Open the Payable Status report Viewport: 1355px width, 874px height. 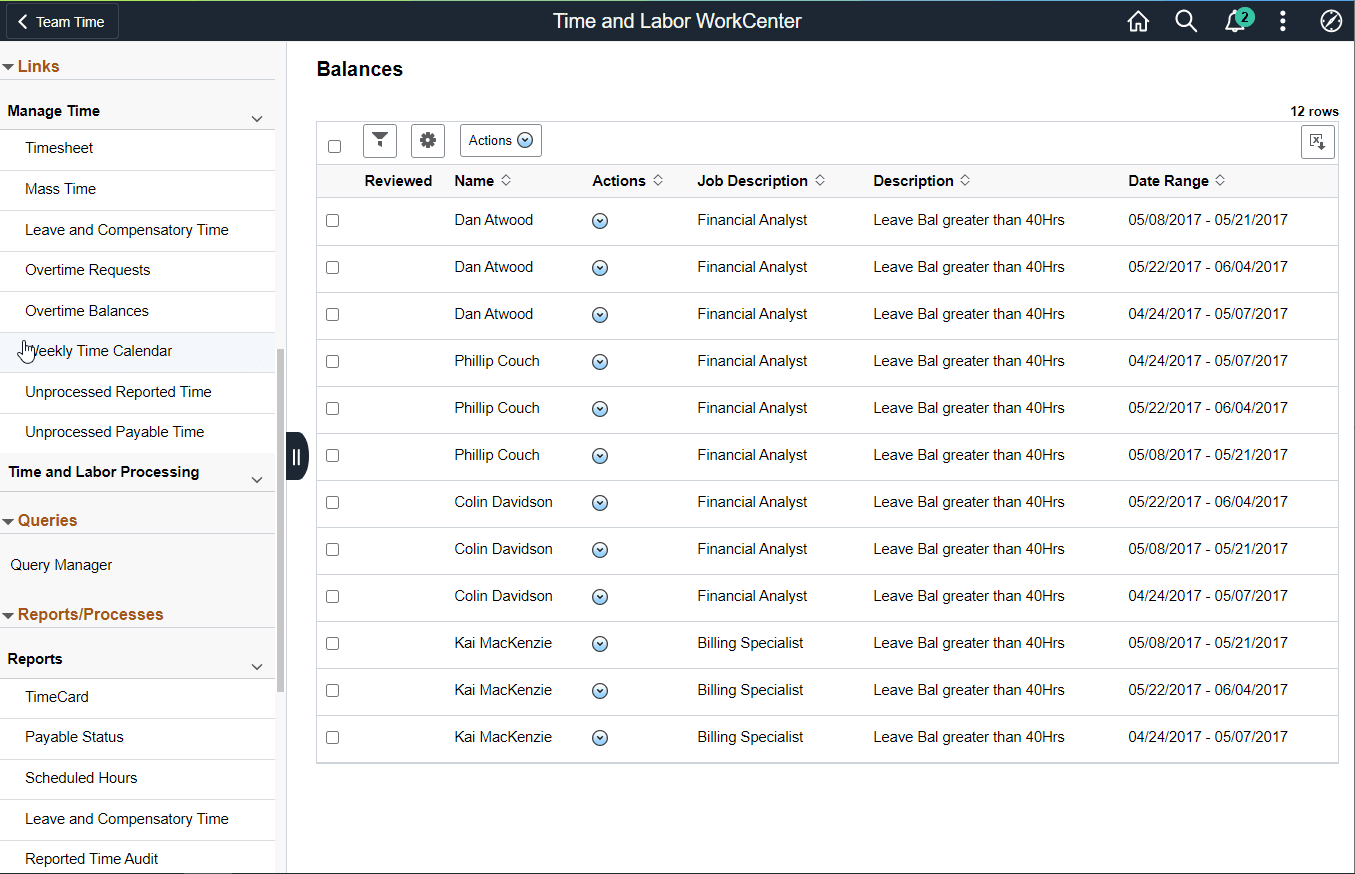[x=74, y=737]
